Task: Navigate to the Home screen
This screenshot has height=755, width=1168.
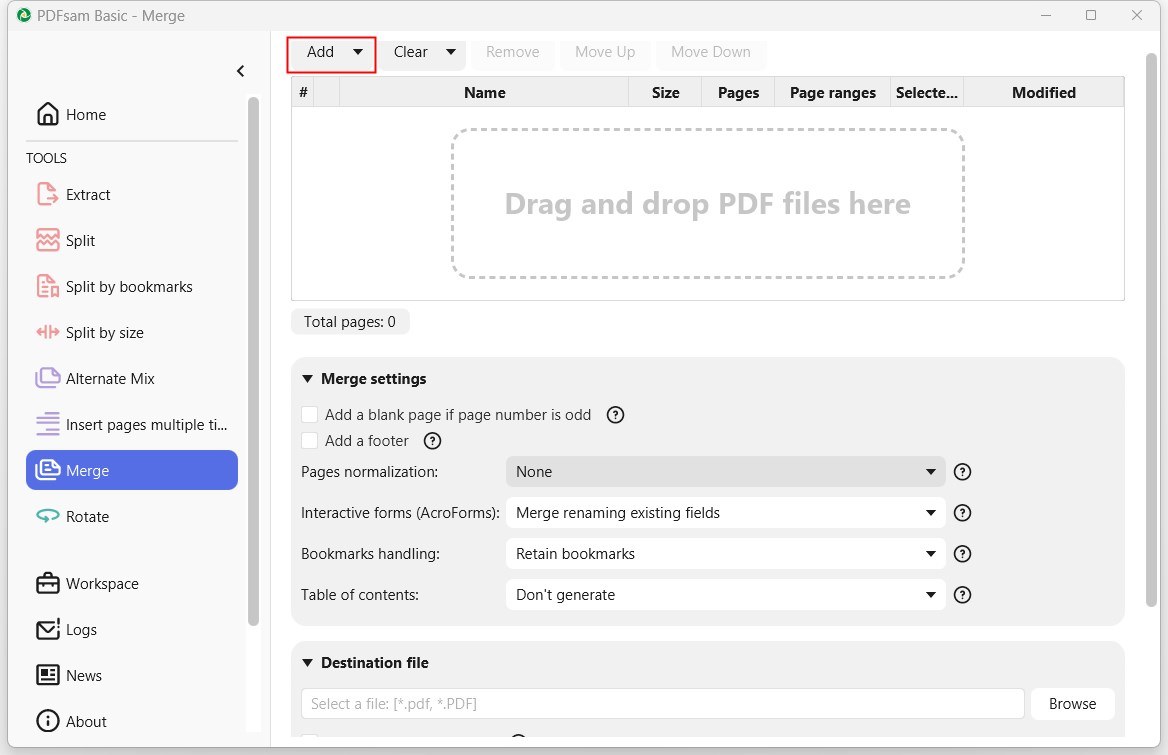Action: (x=85, y=114)
